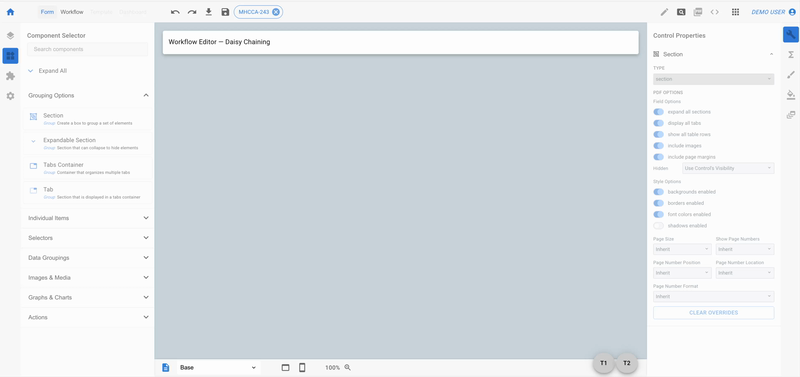Open the Demo User account menu
Image resolution: width=800 pixels, height=377 pixels.
(x=773, y=12)
